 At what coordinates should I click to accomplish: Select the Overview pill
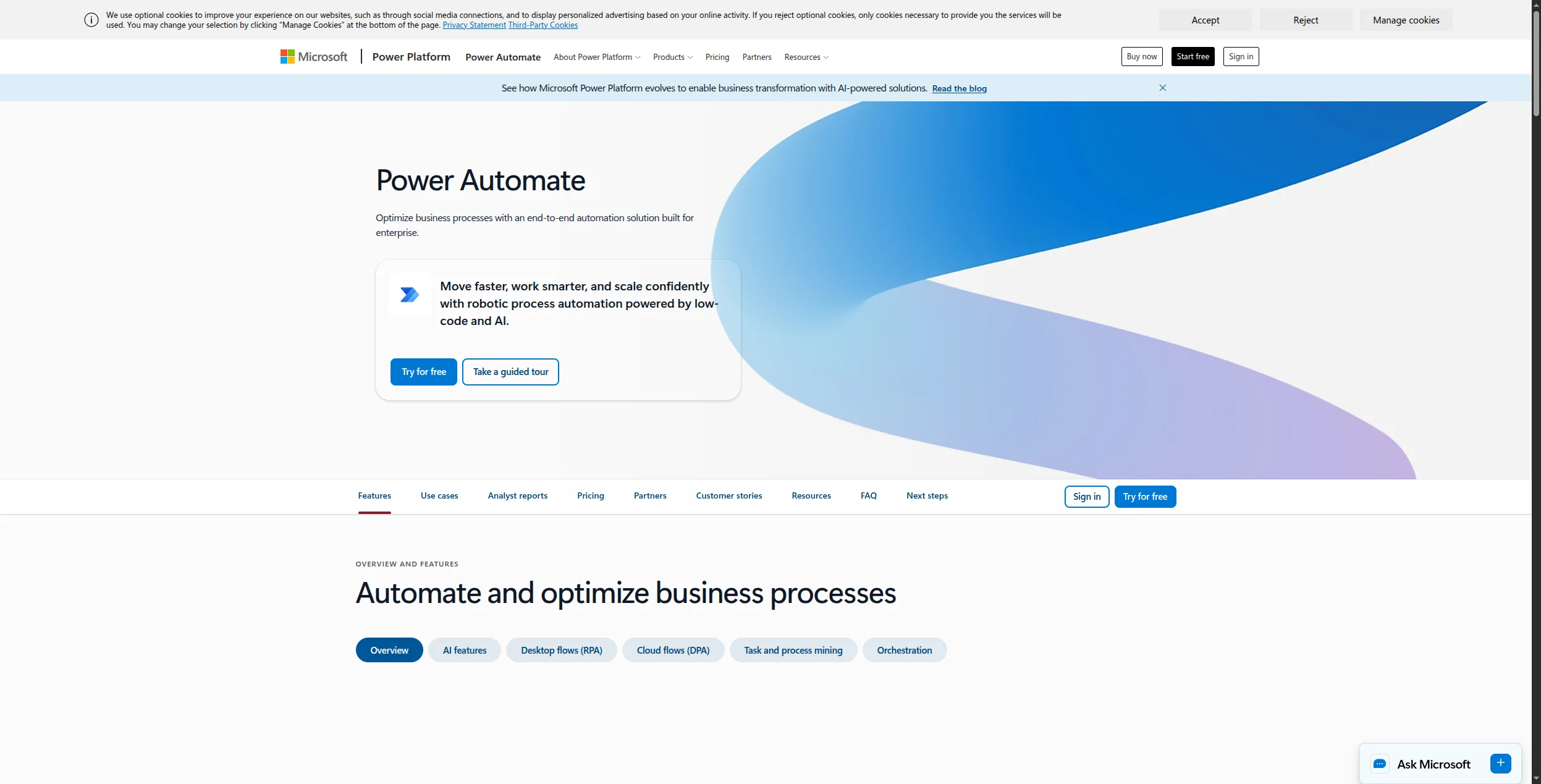389,650
